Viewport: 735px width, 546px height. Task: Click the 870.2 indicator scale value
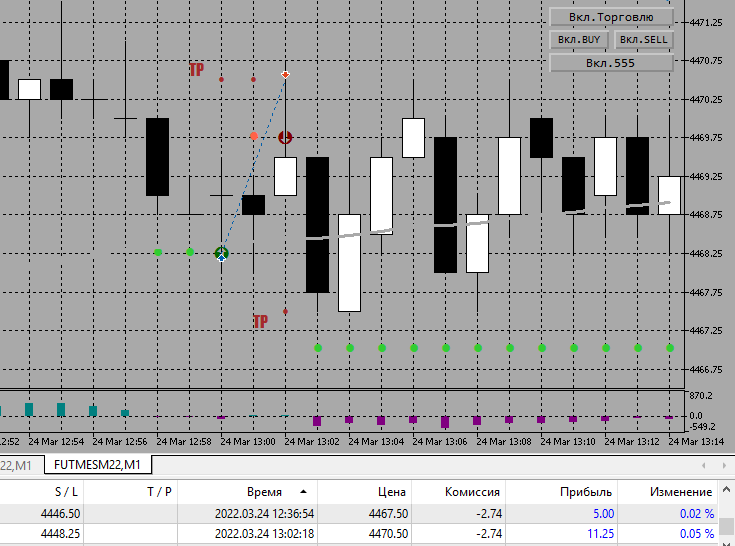tap(701, 396)
